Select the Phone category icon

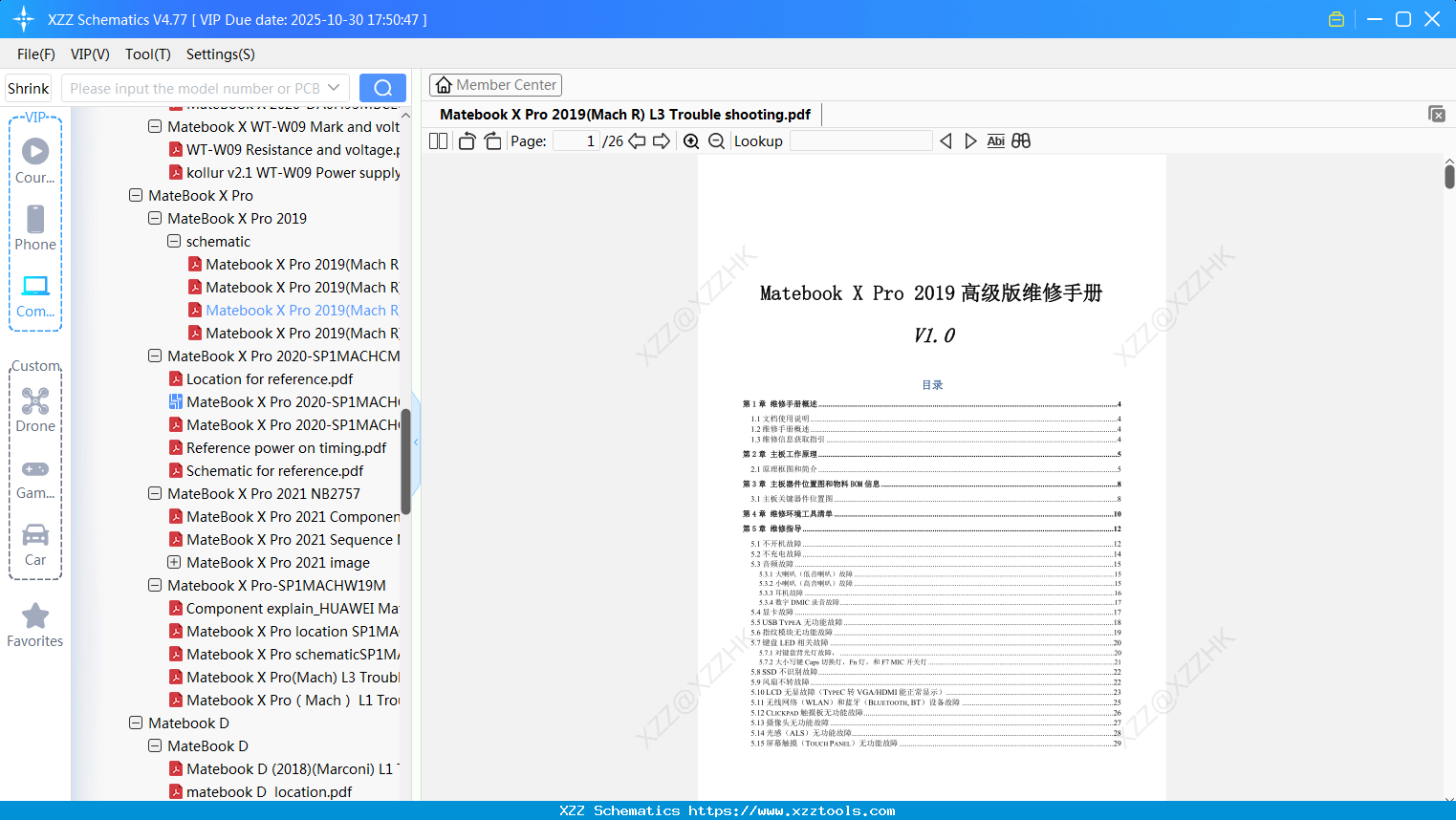click(35, 227)
